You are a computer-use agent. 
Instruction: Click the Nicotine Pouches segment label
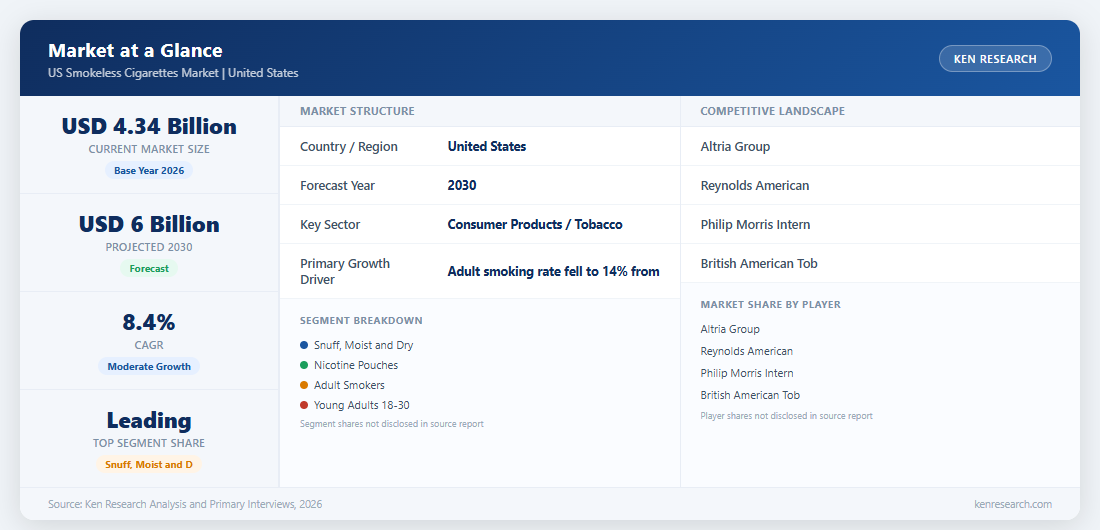tap(356, 365)
